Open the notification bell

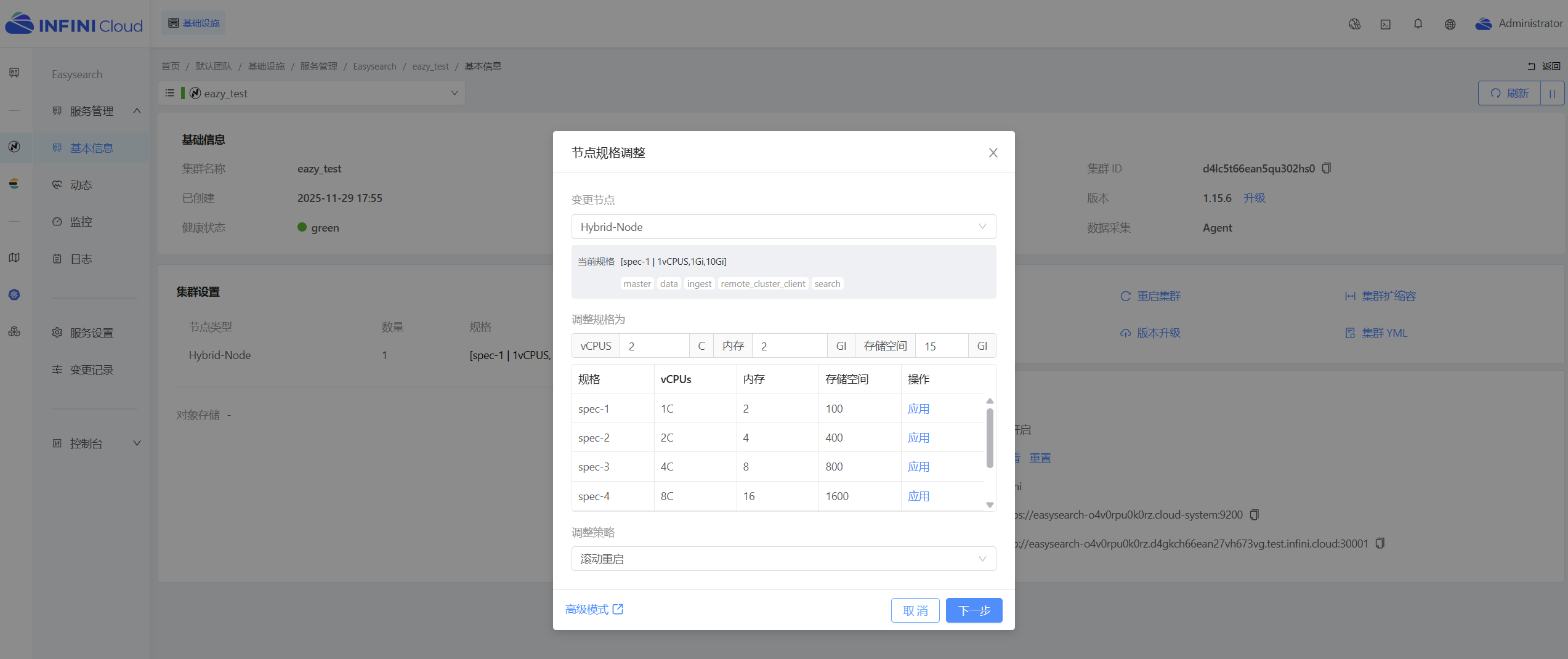pyautogui.click(x=1418, y=24)
